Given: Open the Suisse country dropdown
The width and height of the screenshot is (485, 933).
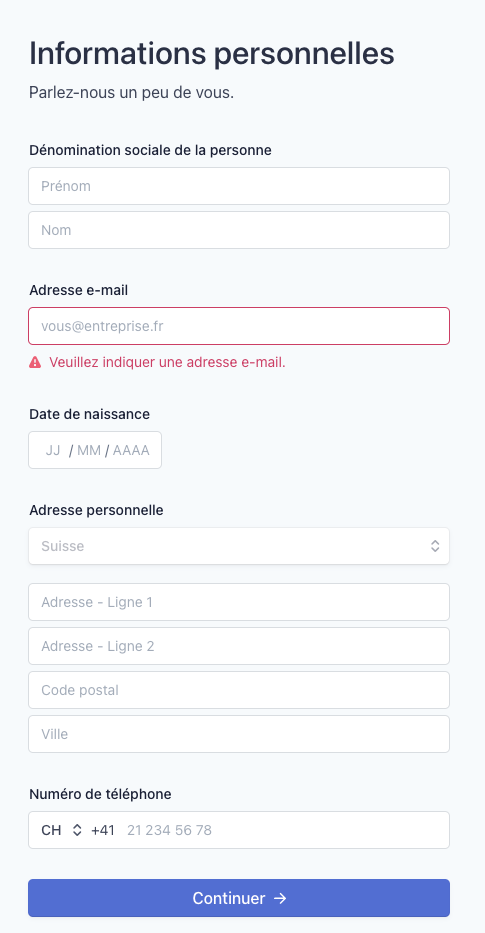Looking at the screenshot, I should [239, 546].
